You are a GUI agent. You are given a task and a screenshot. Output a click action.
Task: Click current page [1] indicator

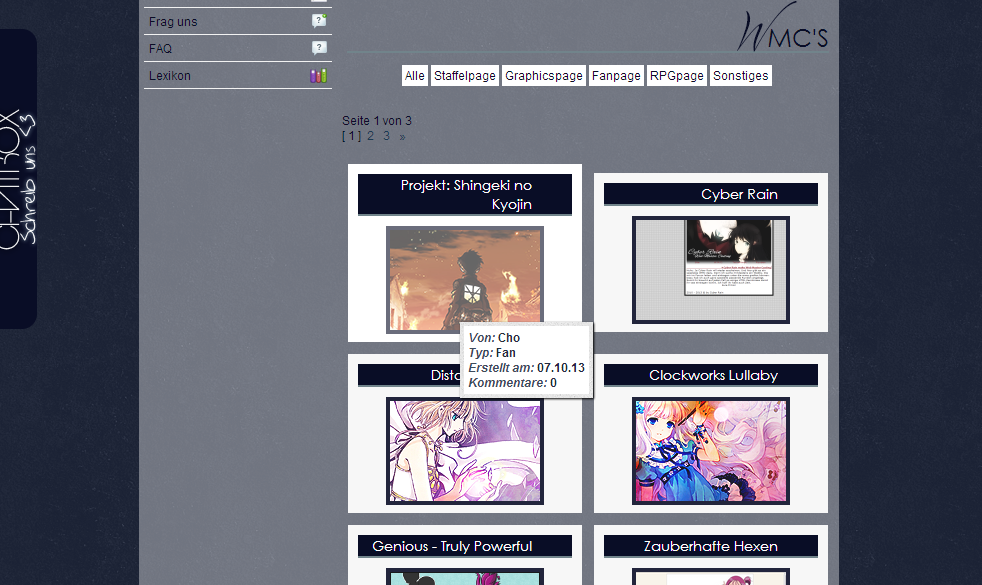pos(351,136)
